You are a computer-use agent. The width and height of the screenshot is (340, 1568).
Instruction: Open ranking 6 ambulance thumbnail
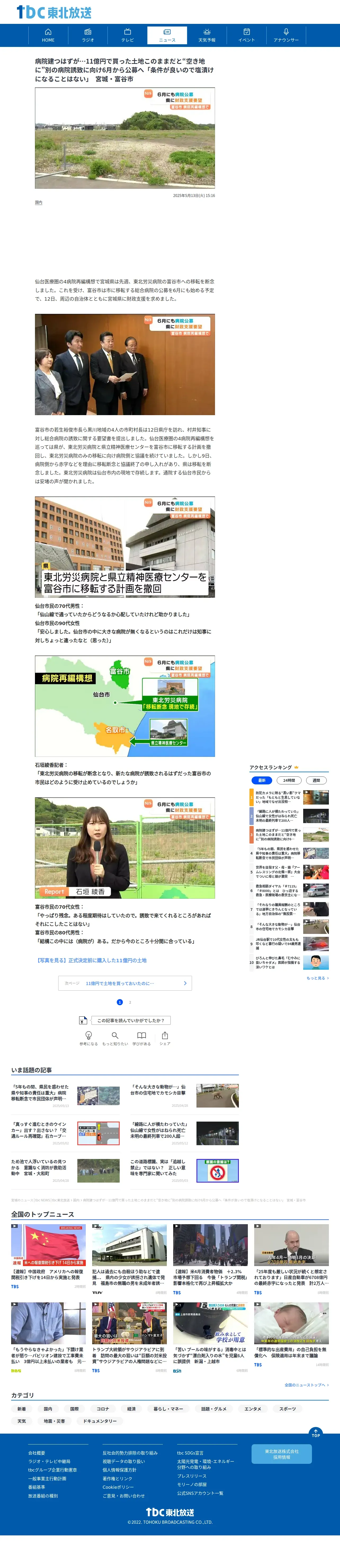pyautogui.click(x=316, y=890)
